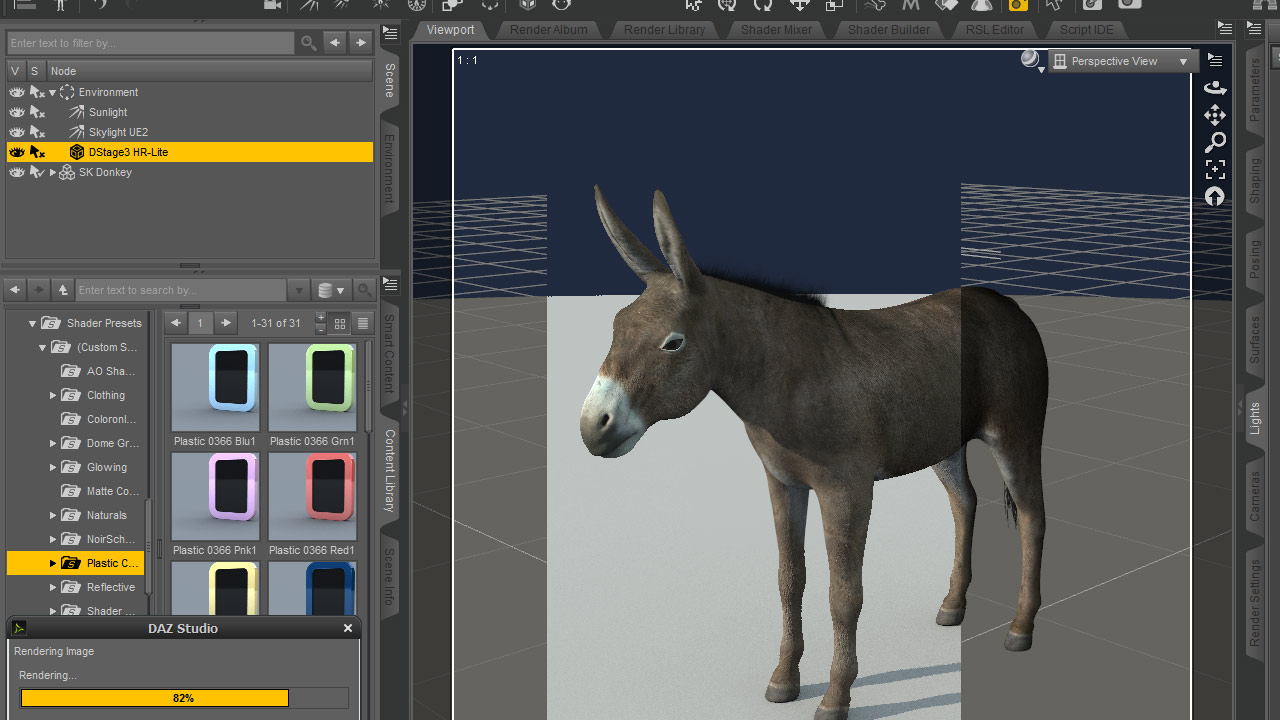Click the S column header

(x=35, y=71)
